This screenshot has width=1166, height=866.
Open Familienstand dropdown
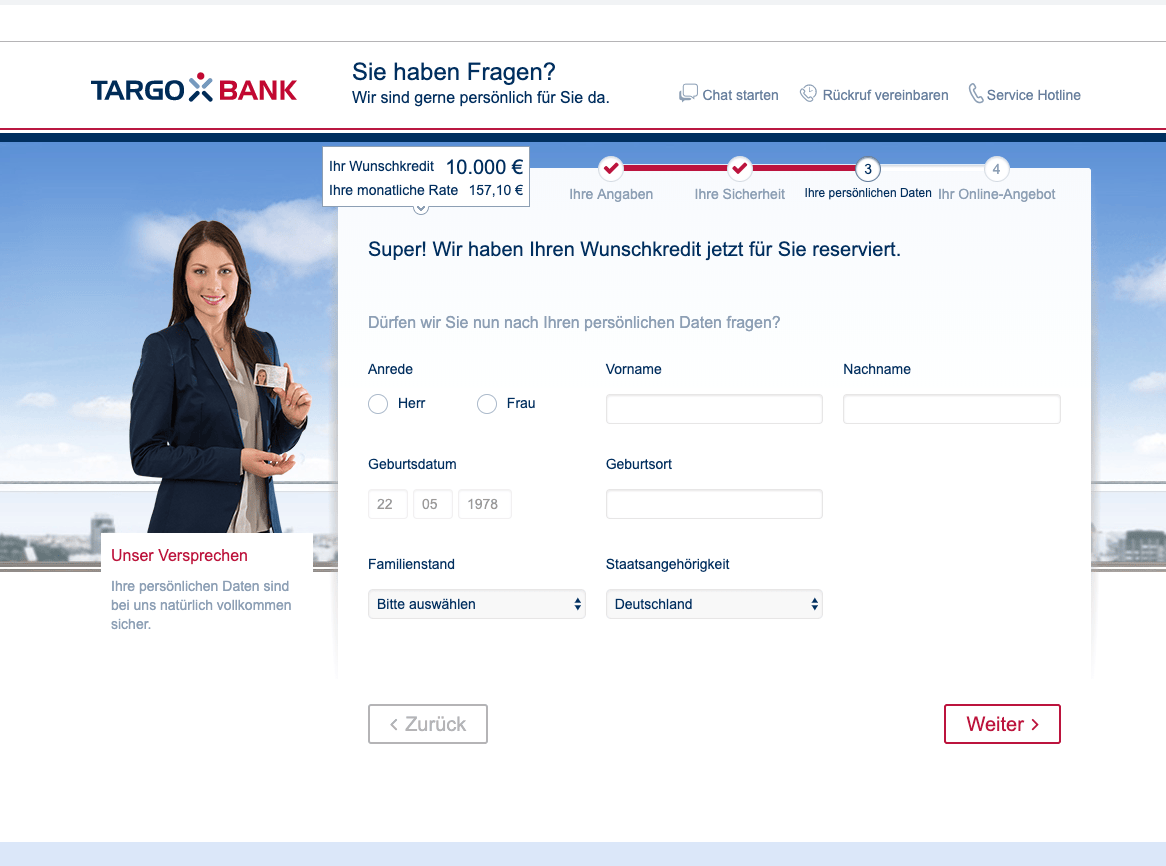tap(477, 604)
